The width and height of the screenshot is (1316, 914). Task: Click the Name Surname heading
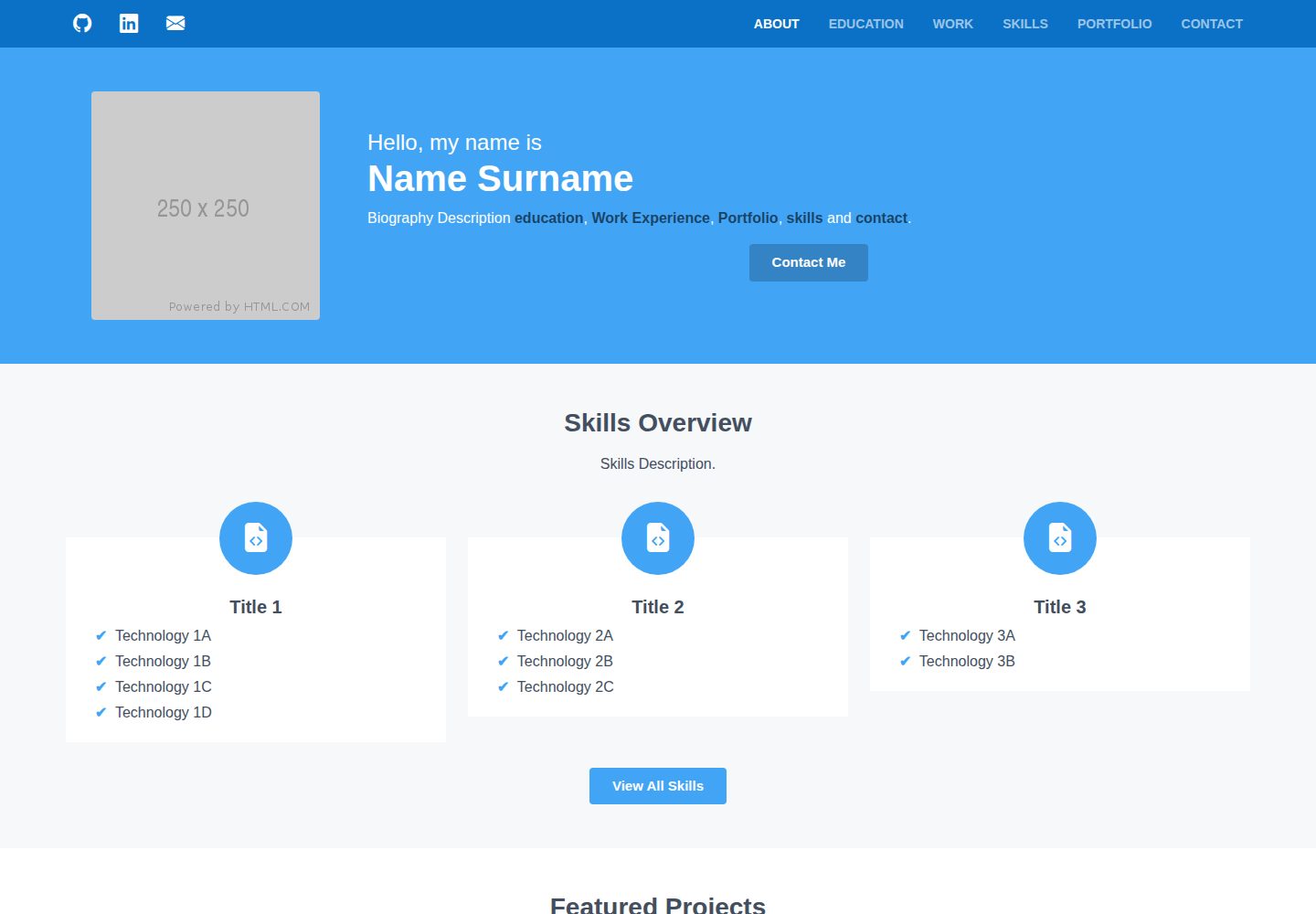click(500, 178)
